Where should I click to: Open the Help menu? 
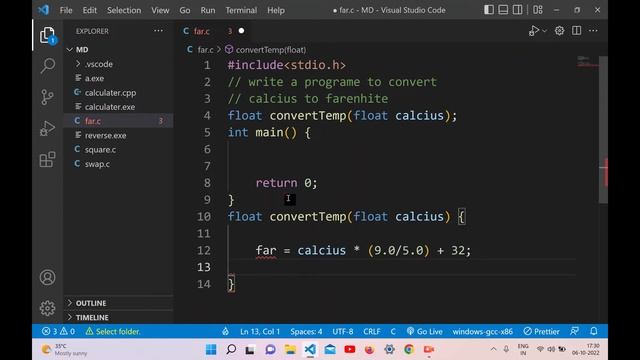[x=276, y=10]
